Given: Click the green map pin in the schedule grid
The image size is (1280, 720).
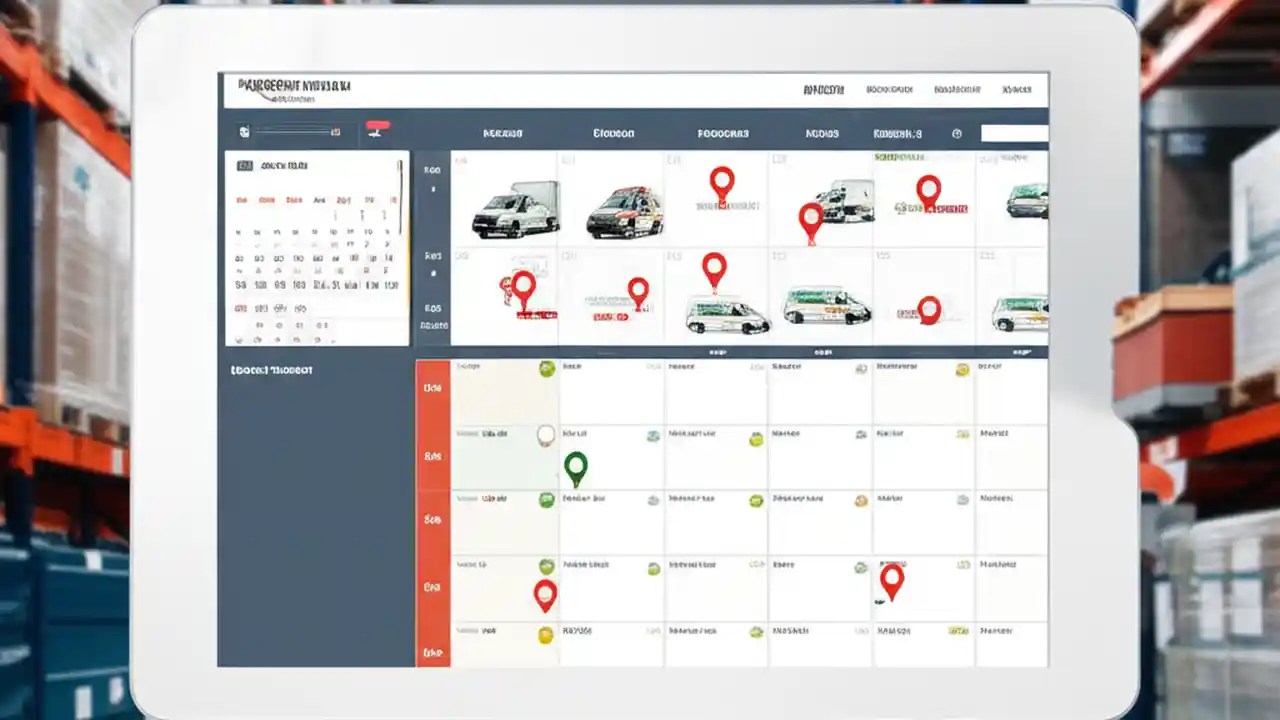Looking at the screenshot, I should [576, 468].
